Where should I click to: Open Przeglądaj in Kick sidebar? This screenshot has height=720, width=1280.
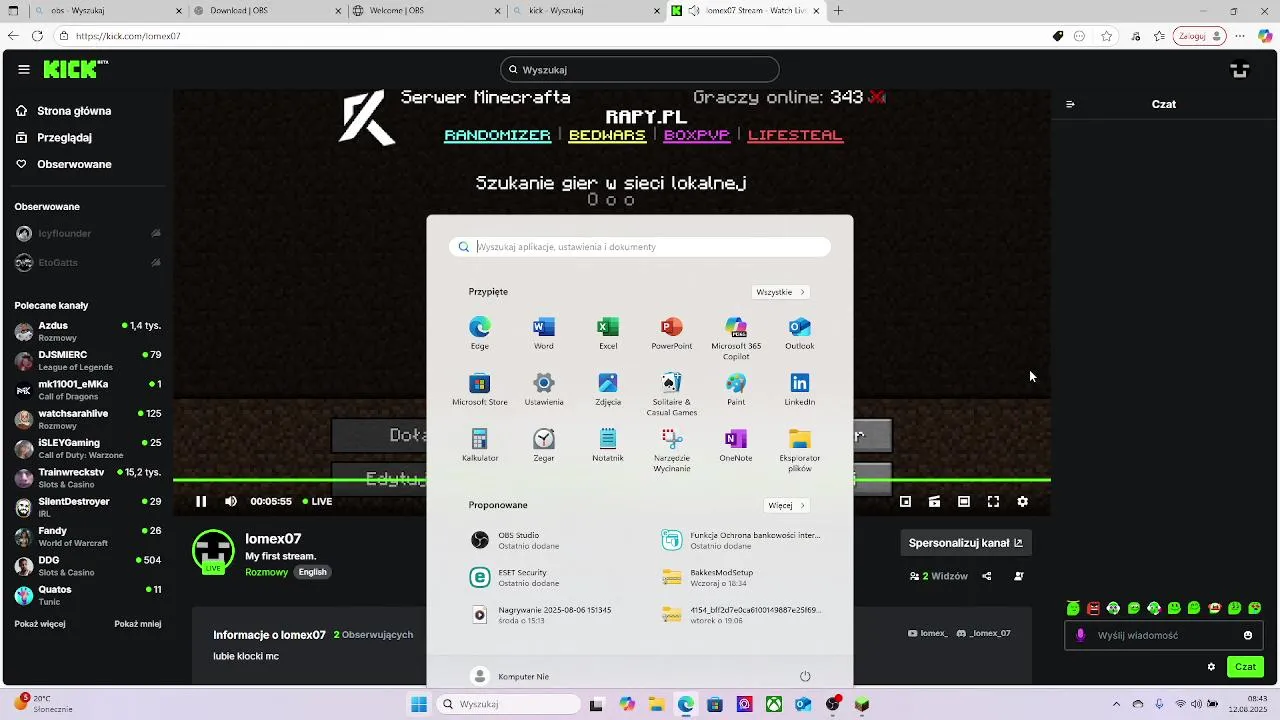54,137
